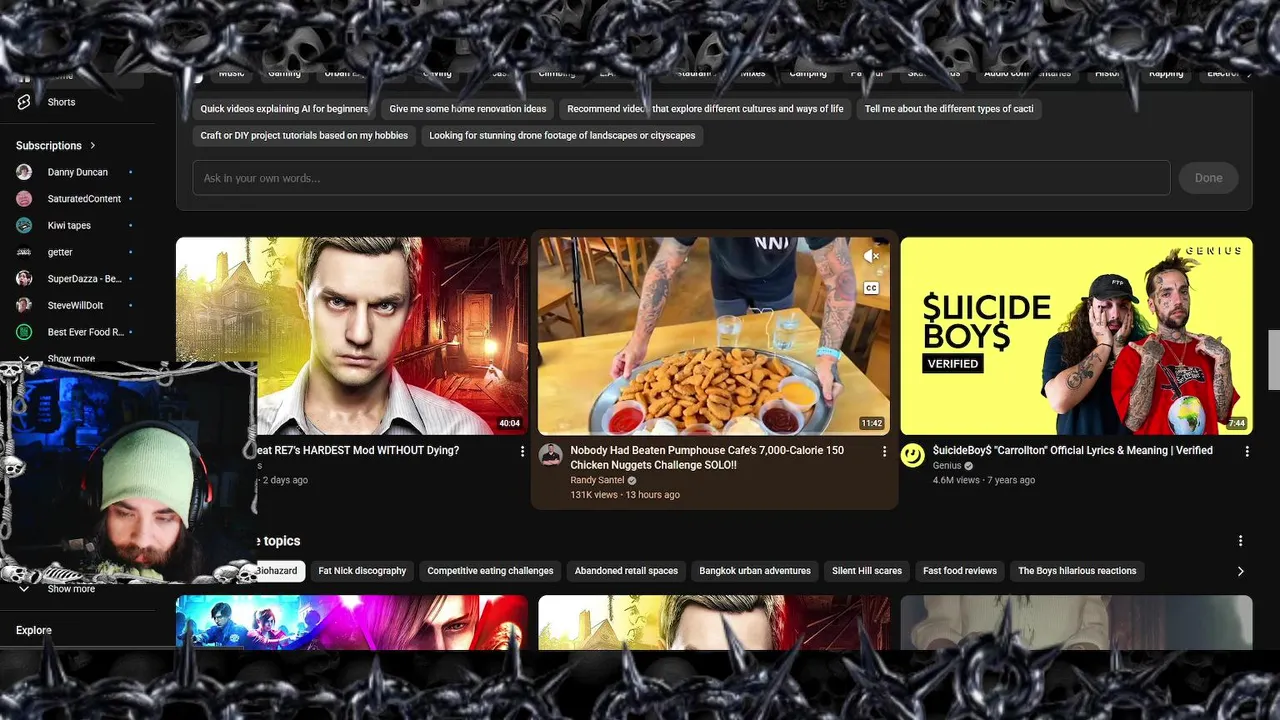This screenshot has height=720, width=1280.
Task: Open three-dot menu for Chicken Nuggets Challenge video
Action: [x=884, y=452]
